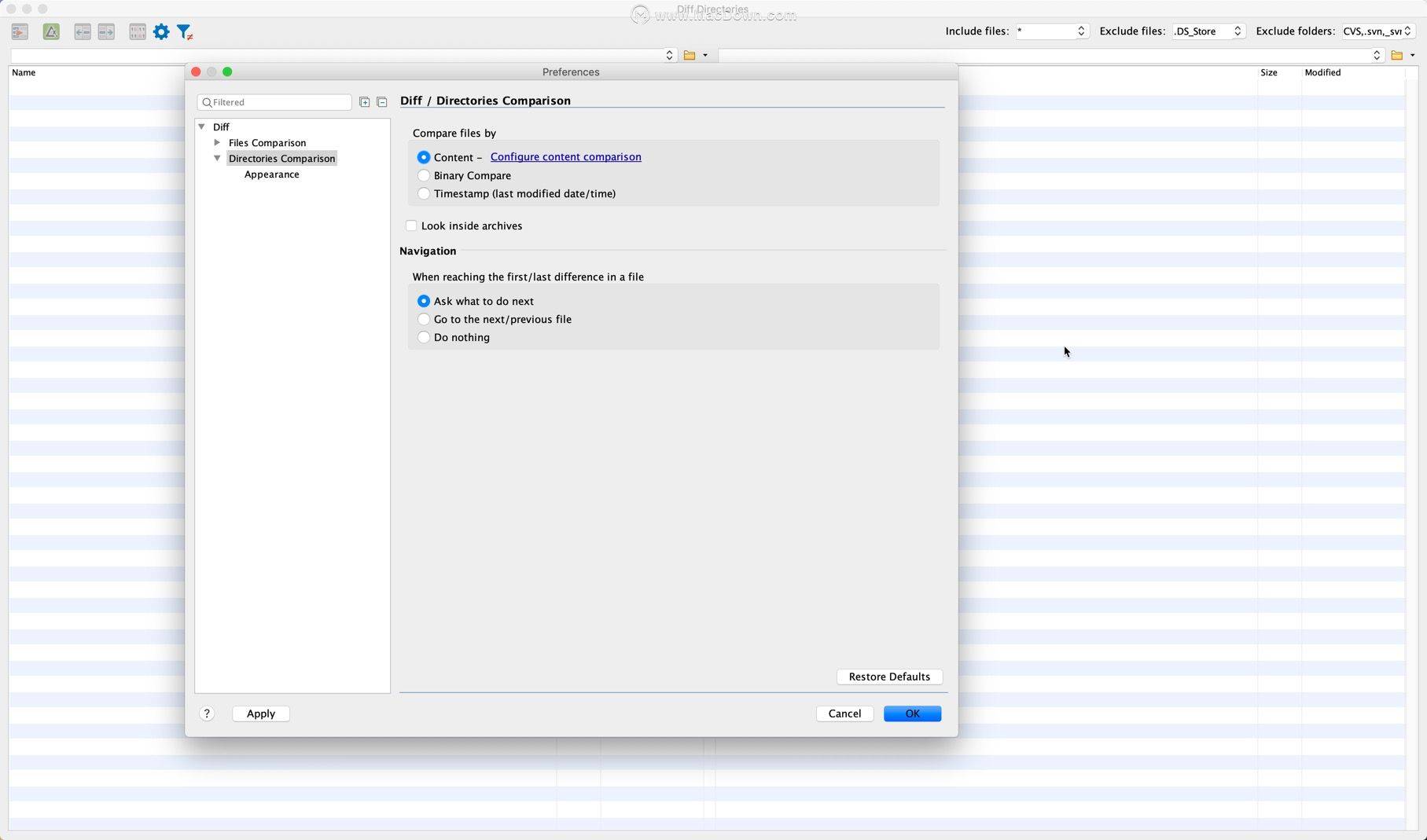Image resolution: width=1427 pixels, height=840 pixels.
Task: Click in the Filtered search field
Action: (274, 102)
